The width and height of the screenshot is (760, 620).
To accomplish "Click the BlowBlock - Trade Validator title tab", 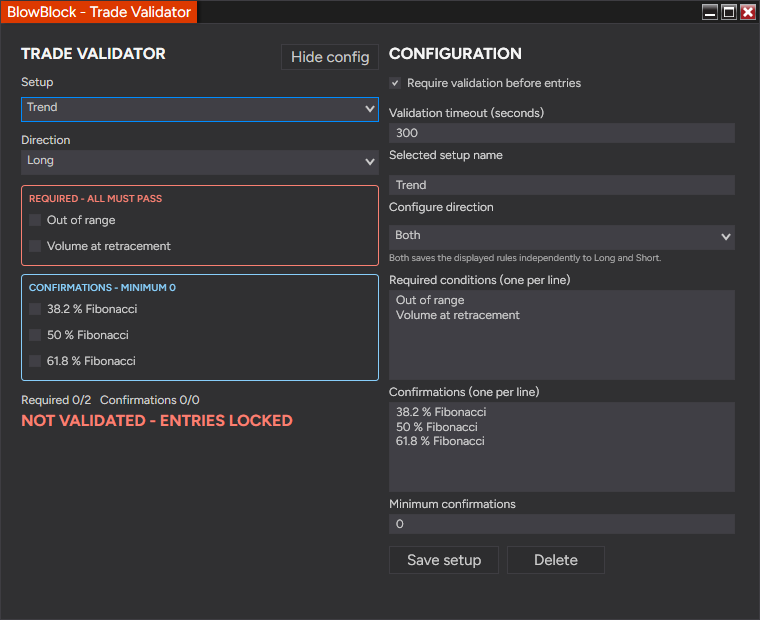I will [x=99, y=12].
